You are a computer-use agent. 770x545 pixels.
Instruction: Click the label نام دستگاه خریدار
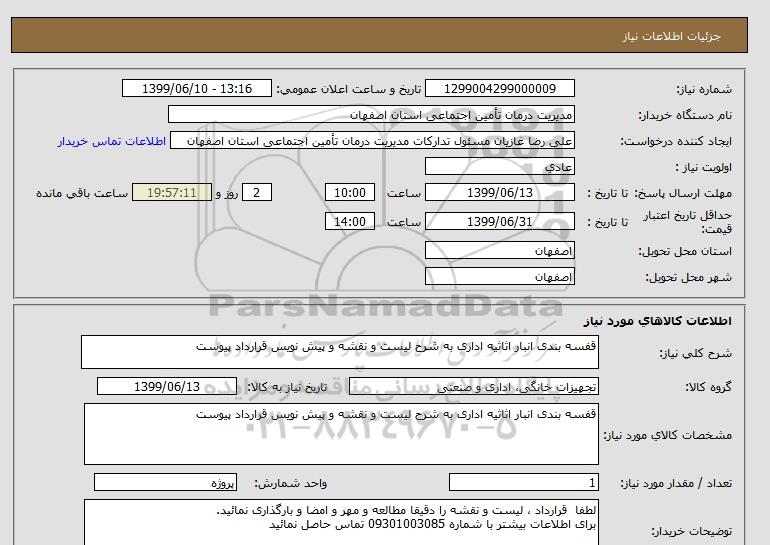(x=685, y=115)
